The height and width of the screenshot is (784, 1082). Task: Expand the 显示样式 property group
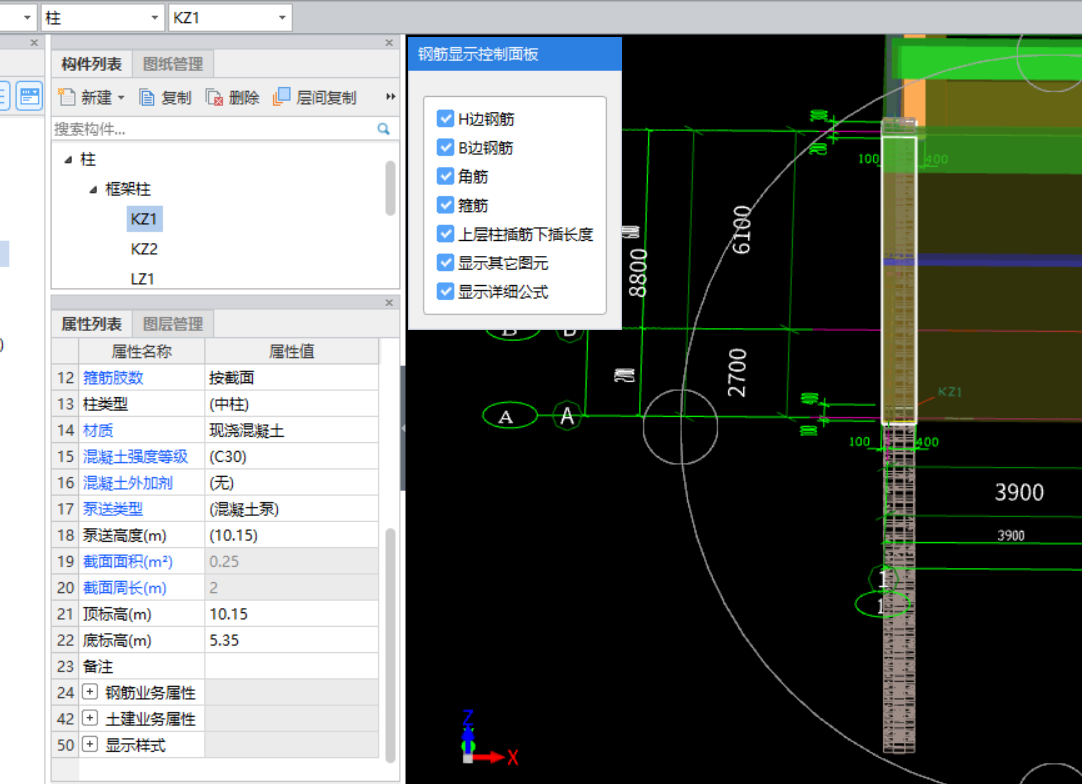coord(90,744)
